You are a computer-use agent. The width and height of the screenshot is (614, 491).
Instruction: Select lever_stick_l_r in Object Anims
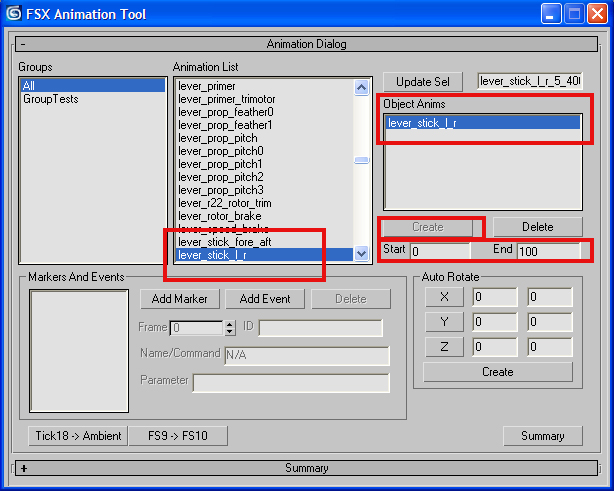tap(482, 123)
